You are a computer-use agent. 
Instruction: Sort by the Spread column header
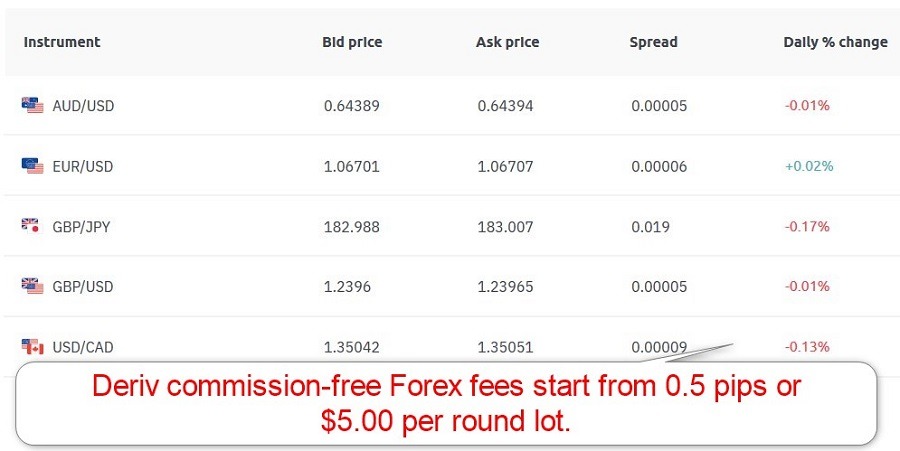tap(653, 43)
